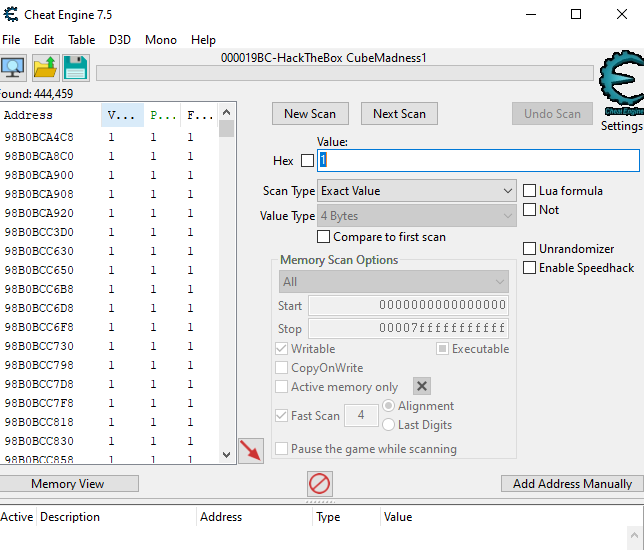
Task: Toggle the Fast Scan checkbox
Action: click(281, 416)
